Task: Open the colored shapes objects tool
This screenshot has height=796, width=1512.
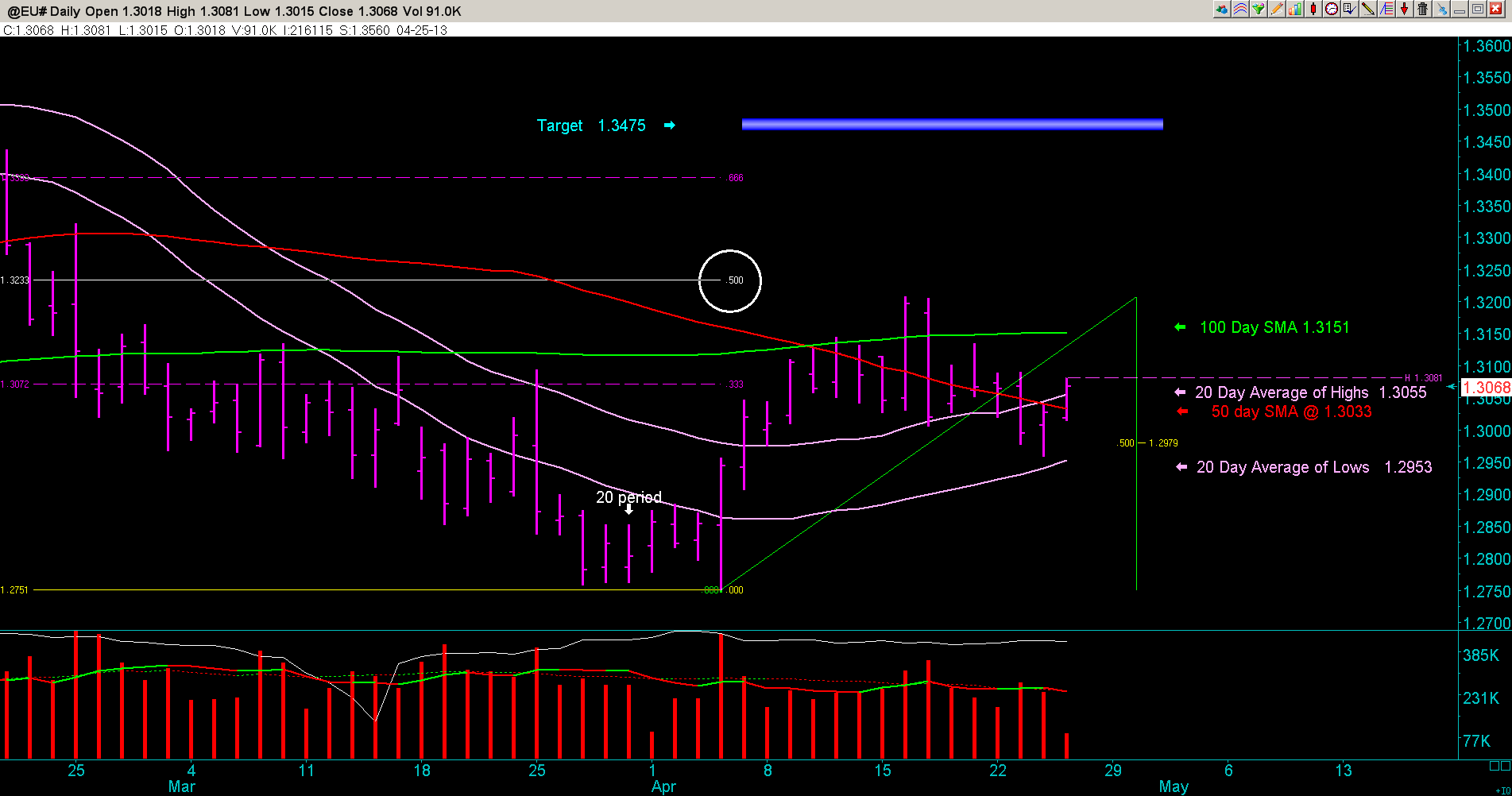Action: point(1222,9)
